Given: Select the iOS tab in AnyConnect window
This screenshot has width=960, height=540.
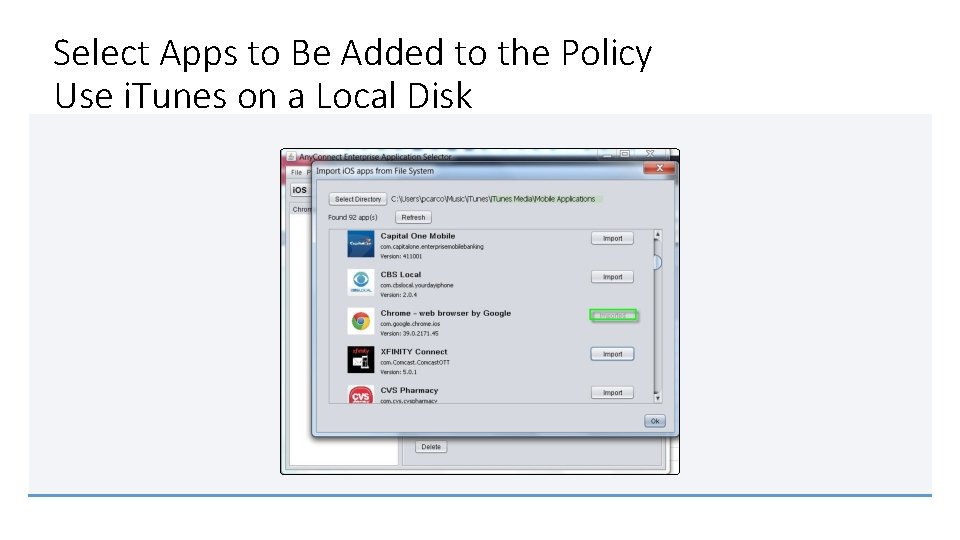Looking at the screenshot, I should (299, 190).
